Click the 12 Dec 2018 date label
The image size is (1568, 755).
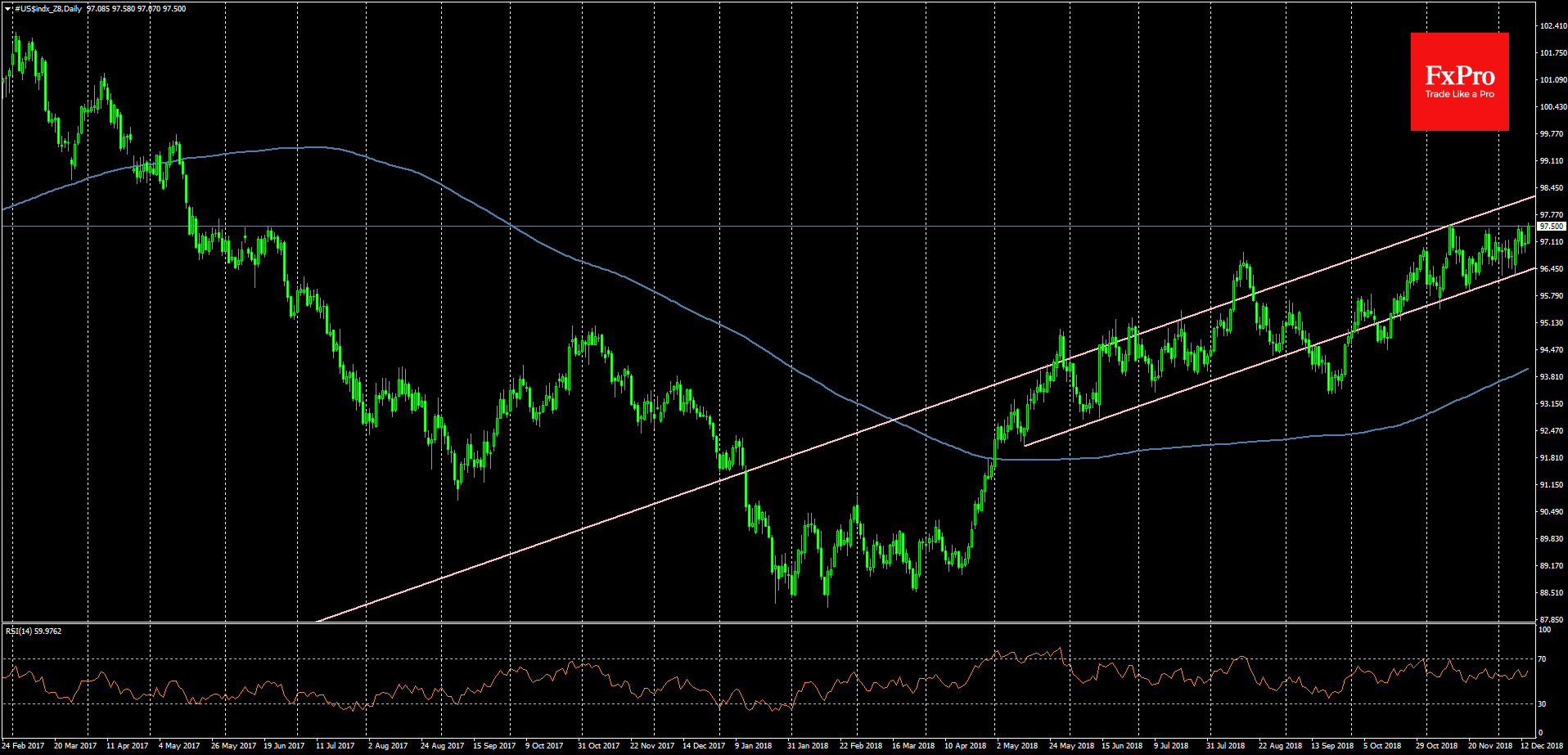[x=1542, y=745]
